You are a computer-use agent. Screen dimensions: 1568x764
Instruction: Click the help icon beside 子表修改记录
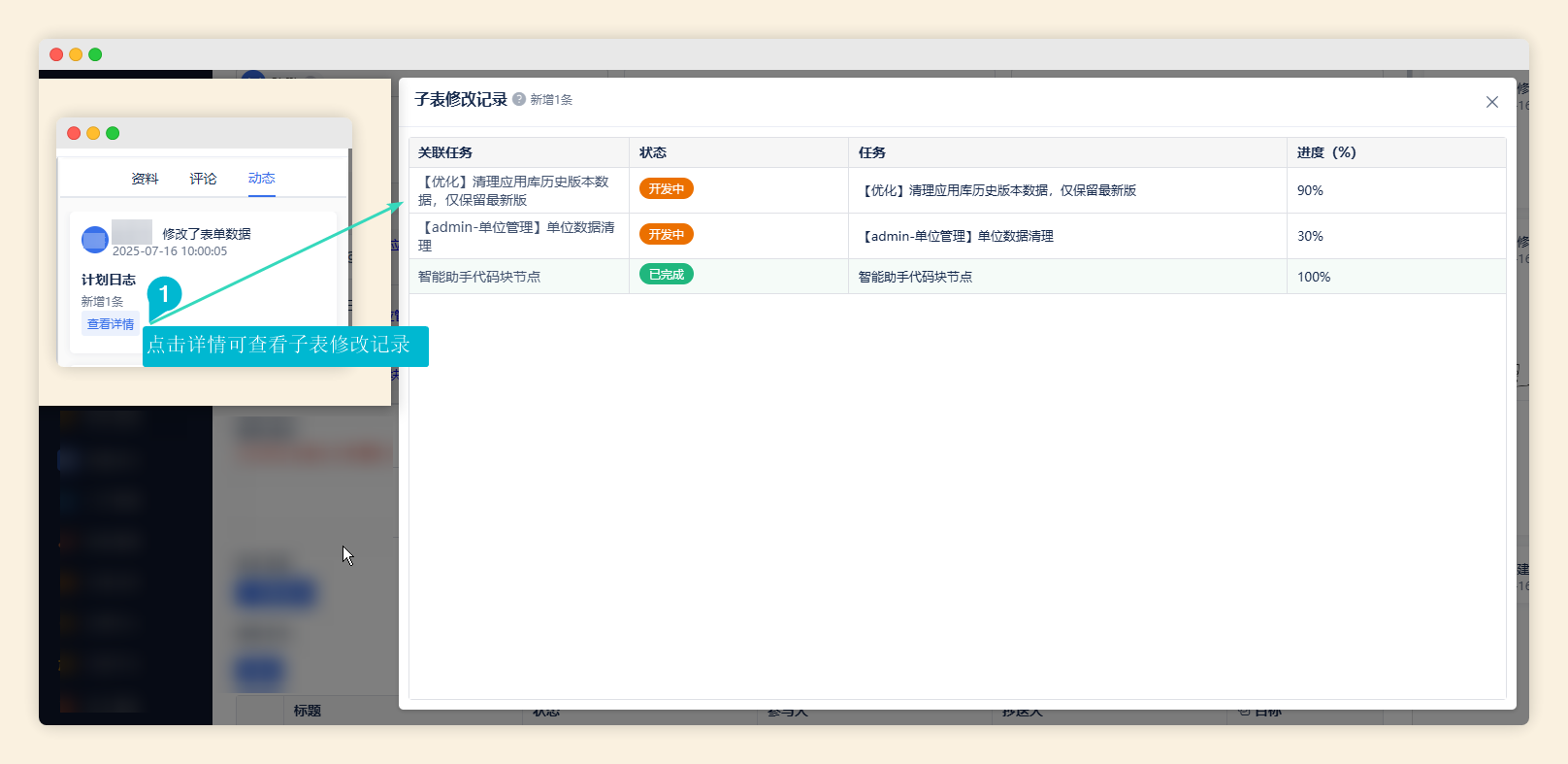coord(519,99)
